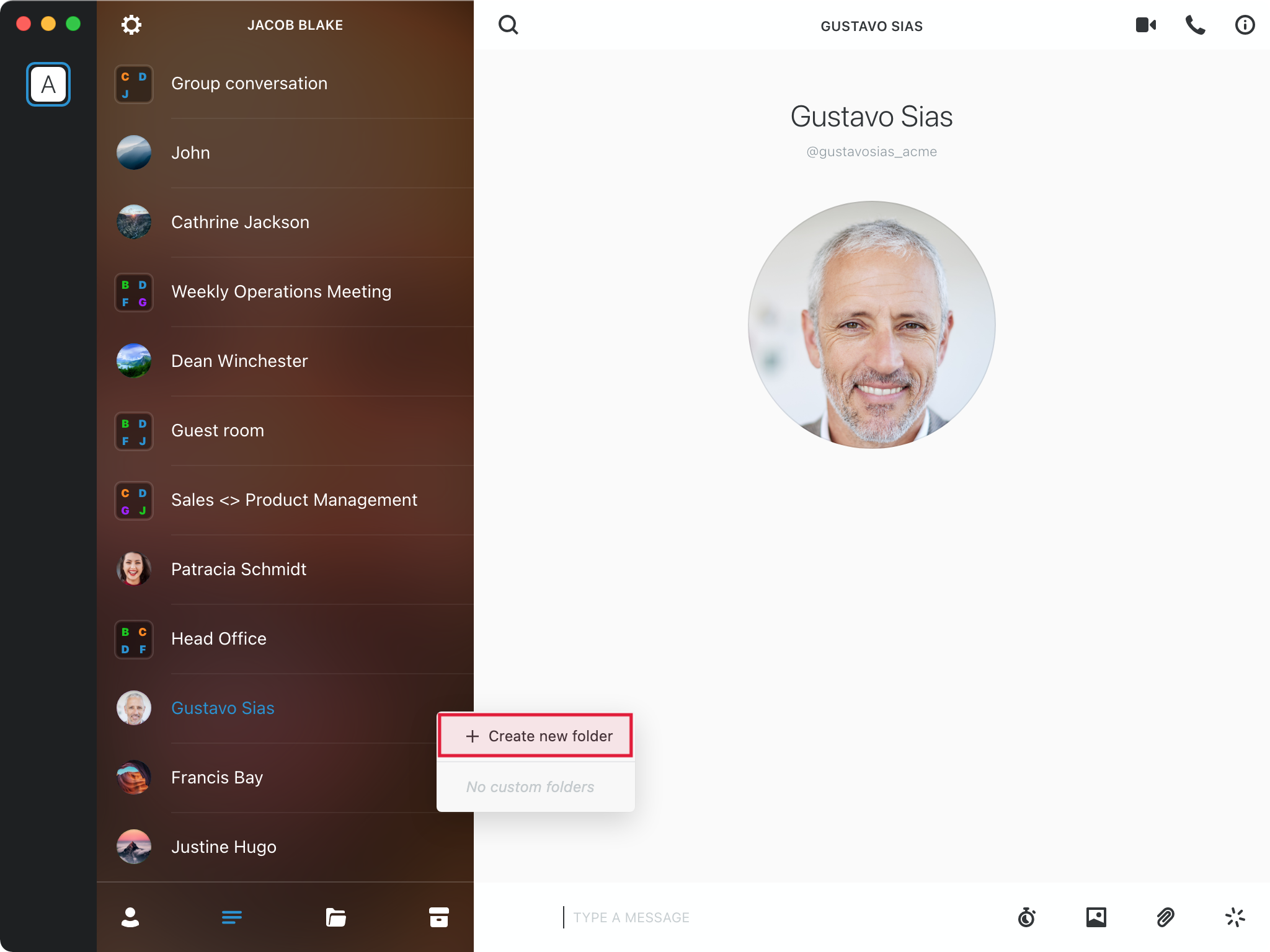
Task: Select account A avatar in sidebar
Action: coord(48,84)
